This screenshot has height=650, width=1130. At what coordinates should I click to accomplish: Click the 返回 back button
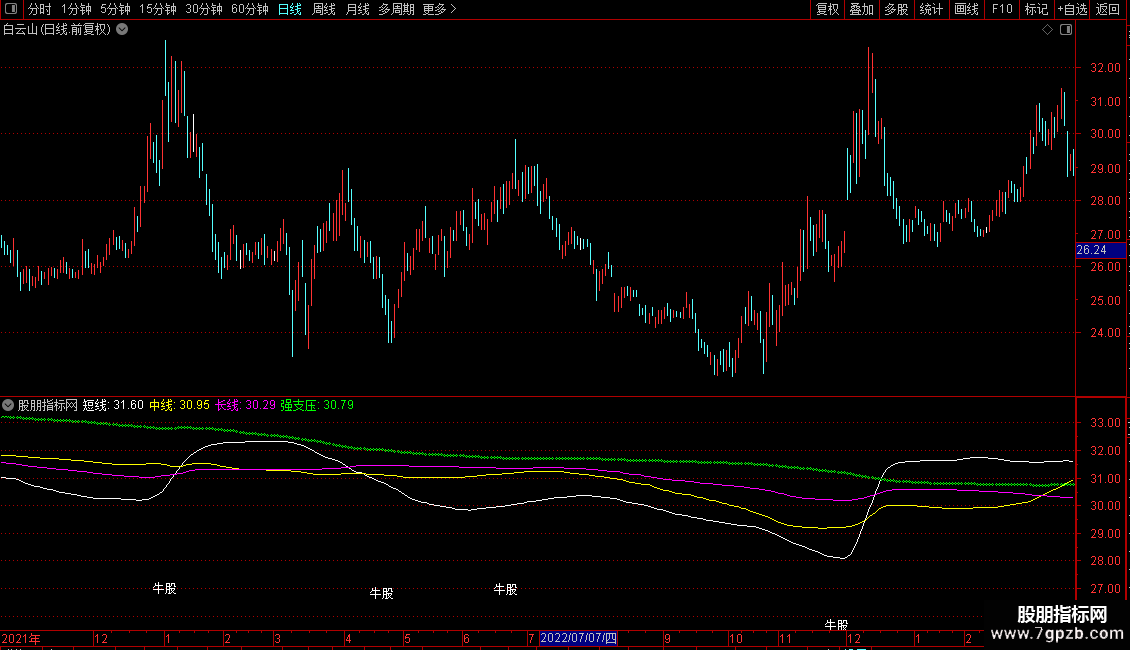(x=1108, y=9)
